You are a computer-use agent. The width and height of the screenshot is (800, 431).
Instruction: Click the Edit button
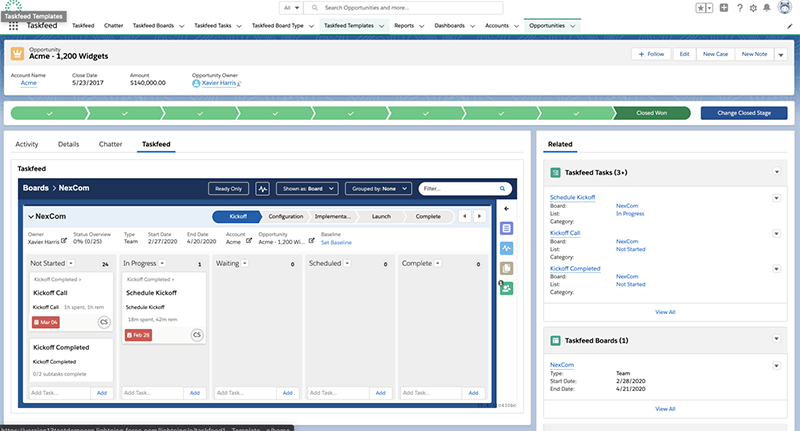pyautogui.click(x=685, y=54)
